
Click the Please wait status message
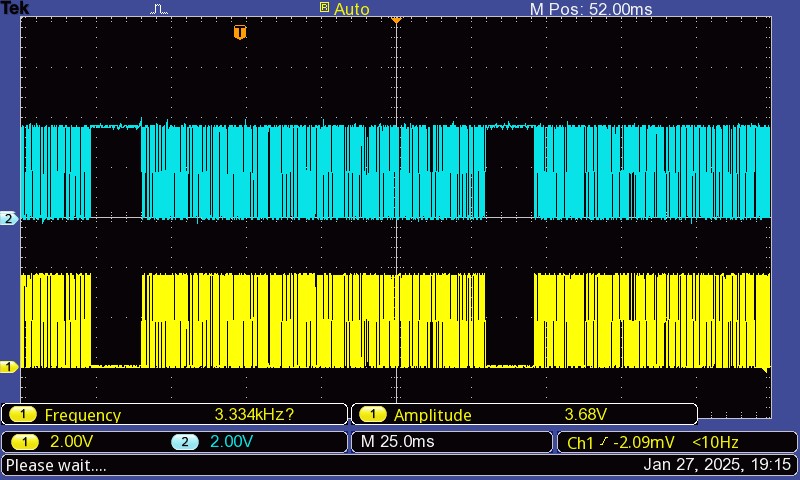point(56,465)
